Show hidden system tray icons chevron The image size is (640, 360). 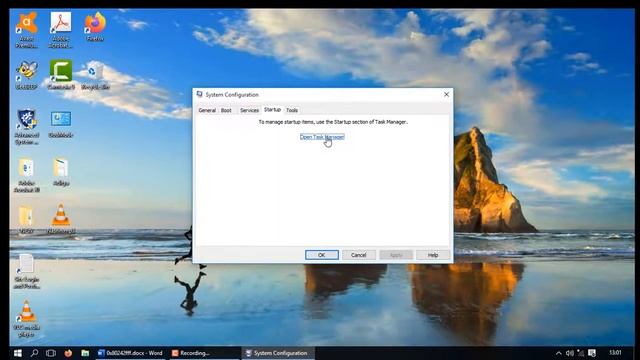click(x=558, y=353)
